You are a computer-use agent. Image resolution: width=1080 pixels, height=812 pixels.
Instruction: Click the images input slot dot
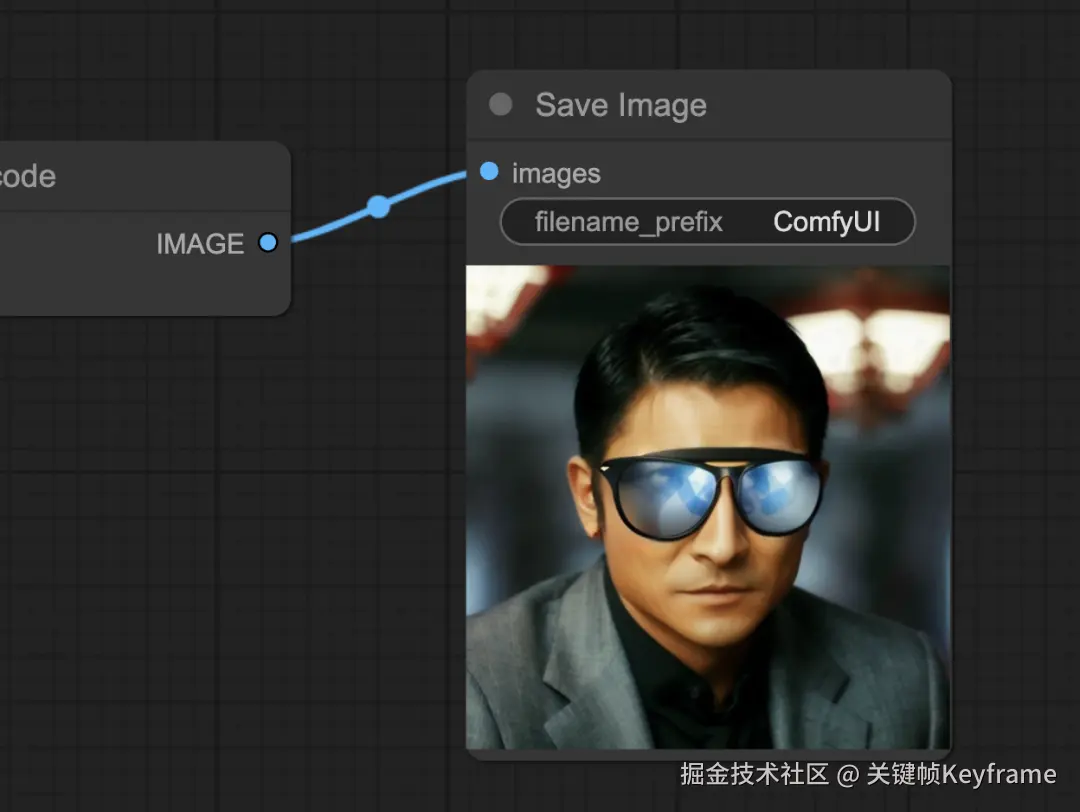(489, 172)
